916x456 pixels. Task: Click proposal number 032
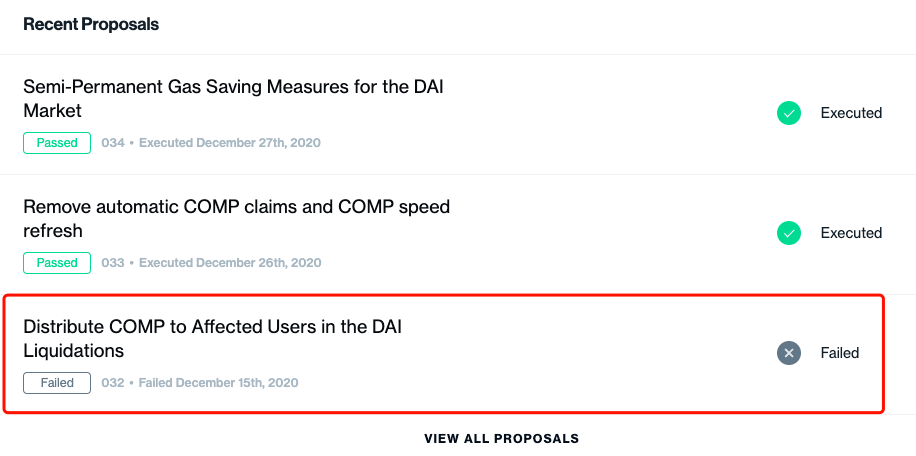113,383
